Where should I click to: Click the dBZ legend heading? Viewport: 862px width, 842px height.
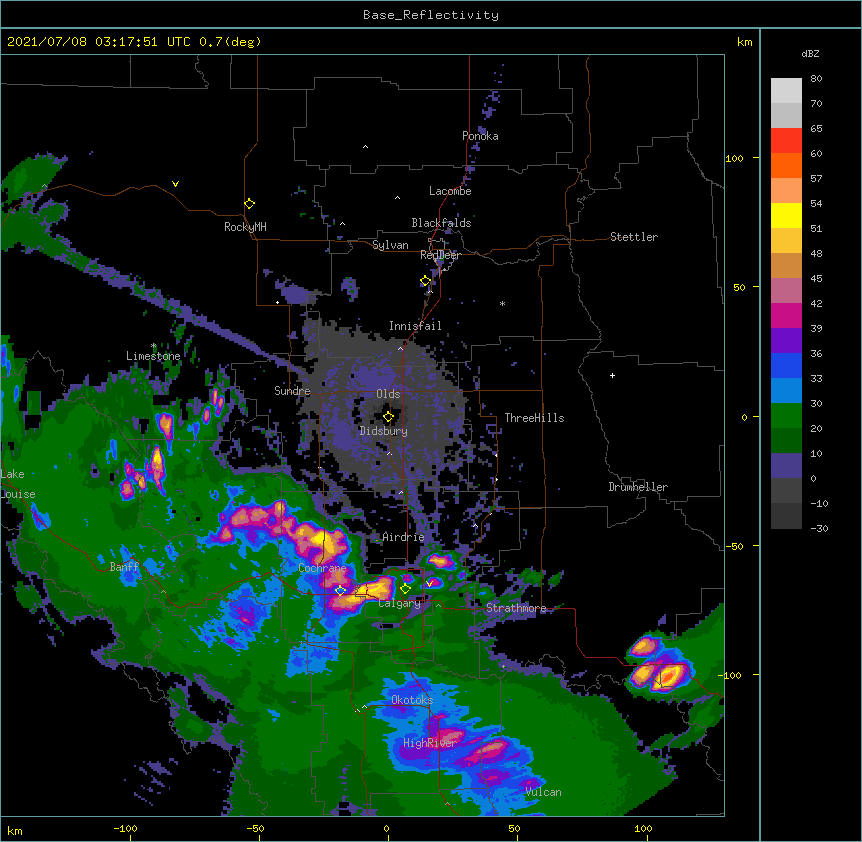tap(810, 53)
